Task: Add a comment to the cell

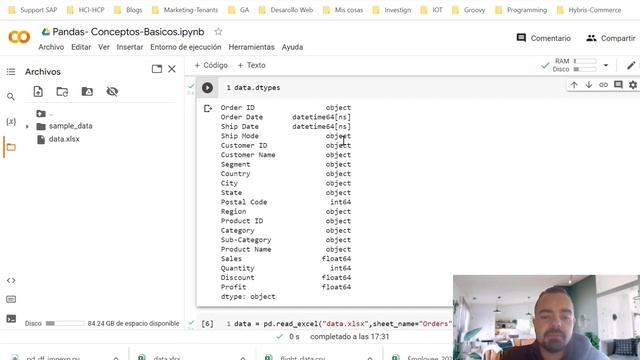Action: [618, 85]
